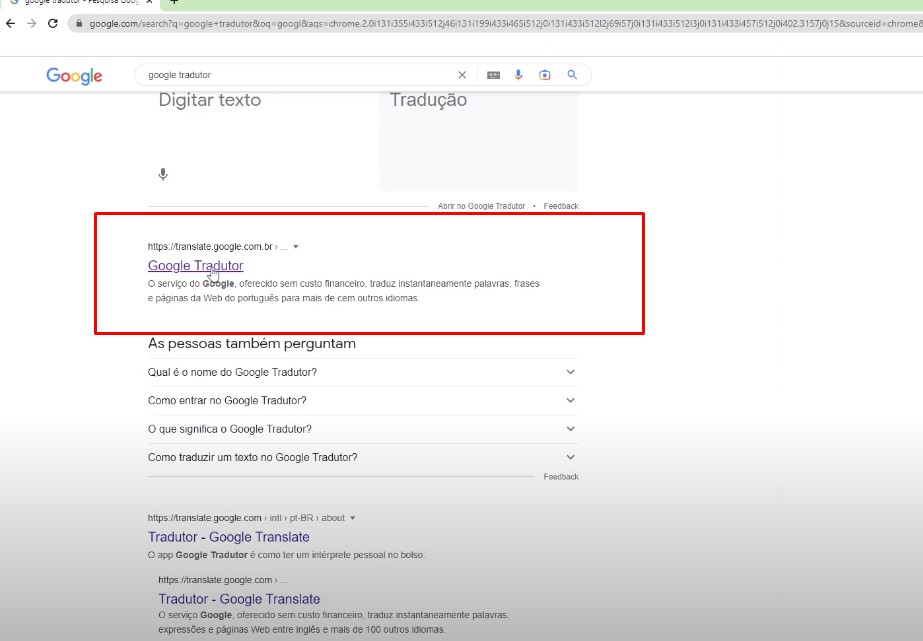
Task: Expand O que significa o Google Tradutor?
Action: pyautogui.click(x=363, y=429)
